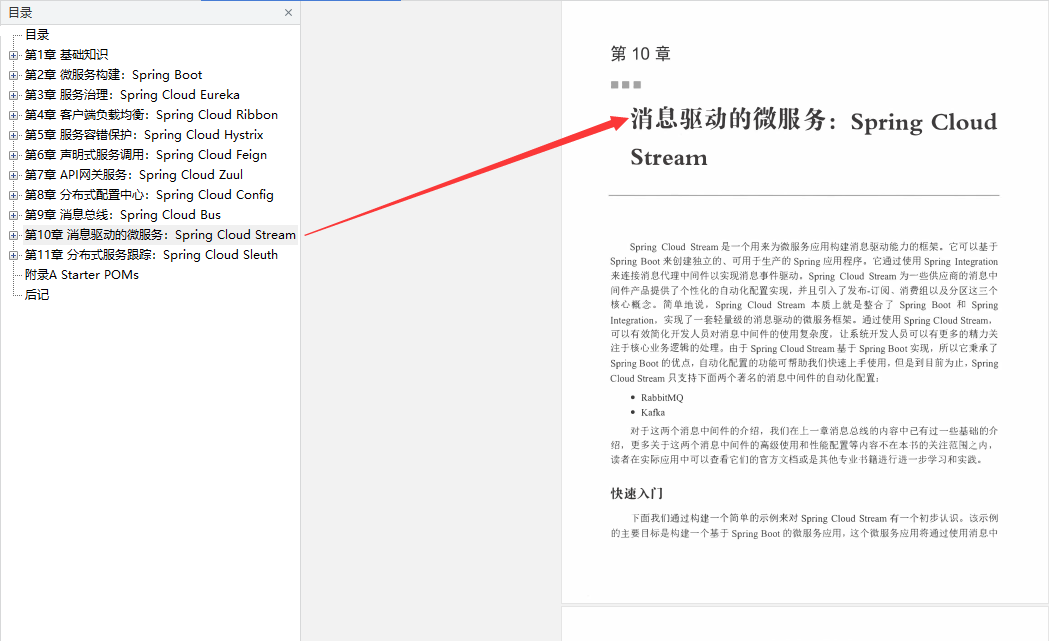Open 第11章 分布式服务跟踪: Spring Cloud Sleuth
The image size is (1049, 641).
click(151, 255)
